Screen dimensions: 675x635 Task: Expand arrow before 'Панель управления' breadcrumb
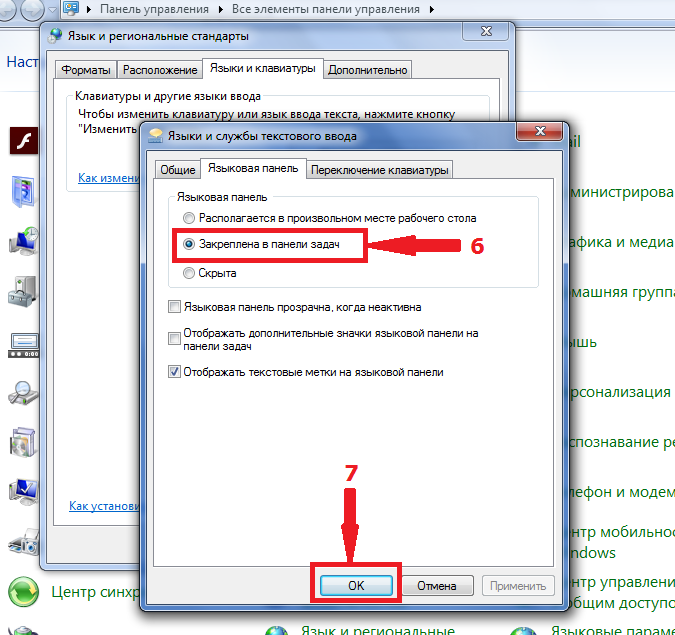tap(89, 9)
